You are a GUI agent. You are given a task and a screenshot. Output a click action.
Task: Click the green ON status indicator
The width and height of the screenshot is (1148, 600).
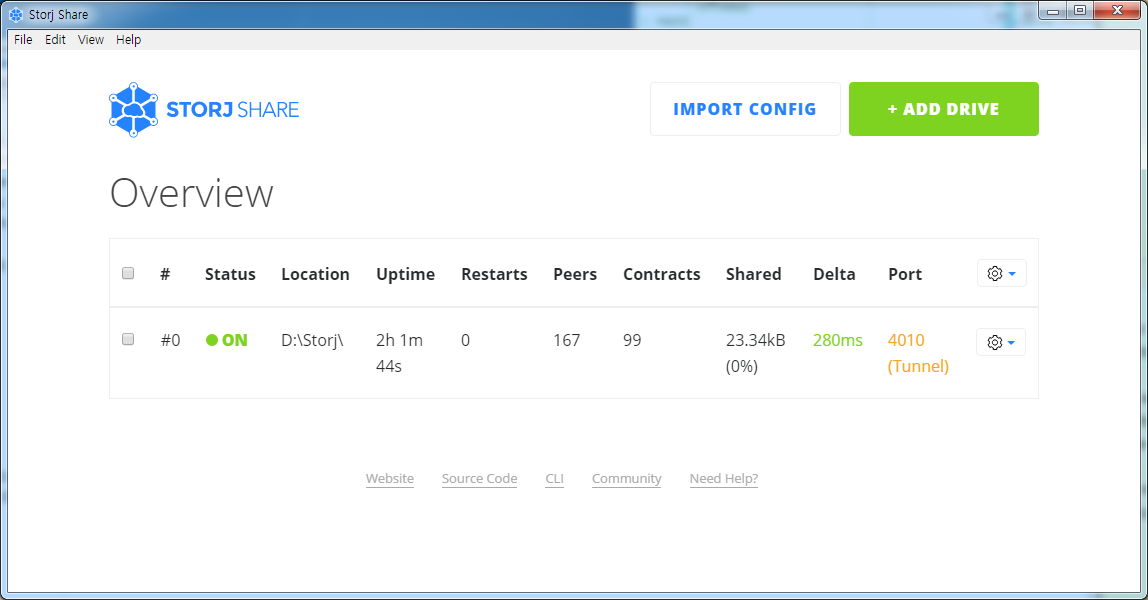(227, 340)
